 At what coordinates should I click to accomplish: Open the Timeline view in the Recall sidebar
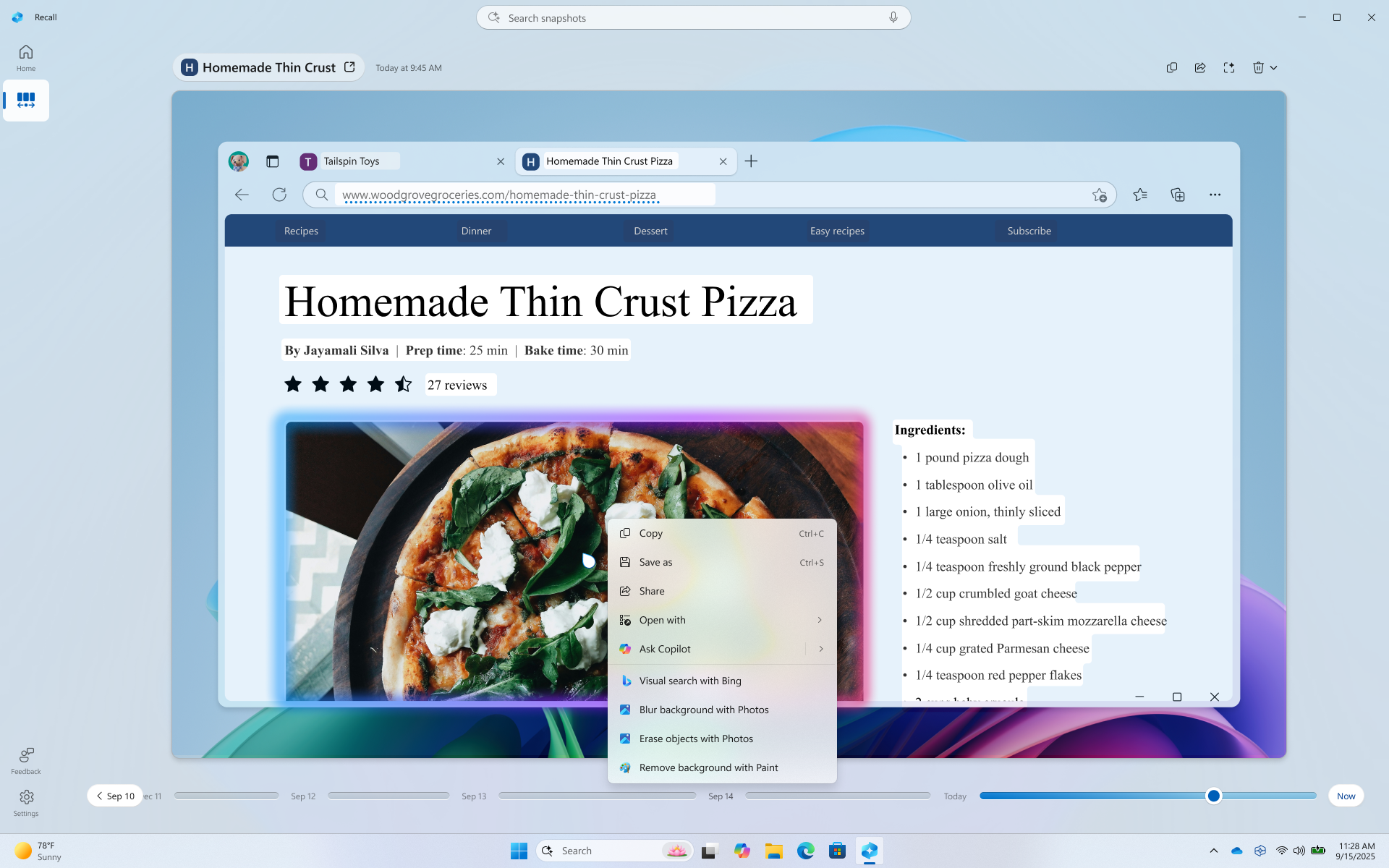(x=26, y=100)
